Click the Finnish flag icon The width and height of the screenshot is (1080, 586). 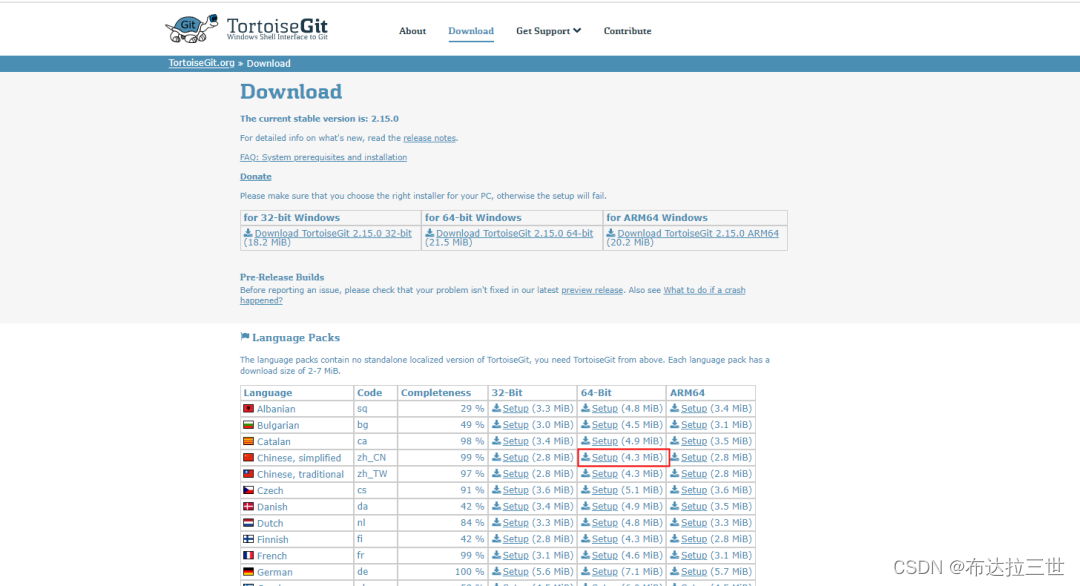click(x=249, y=539)
